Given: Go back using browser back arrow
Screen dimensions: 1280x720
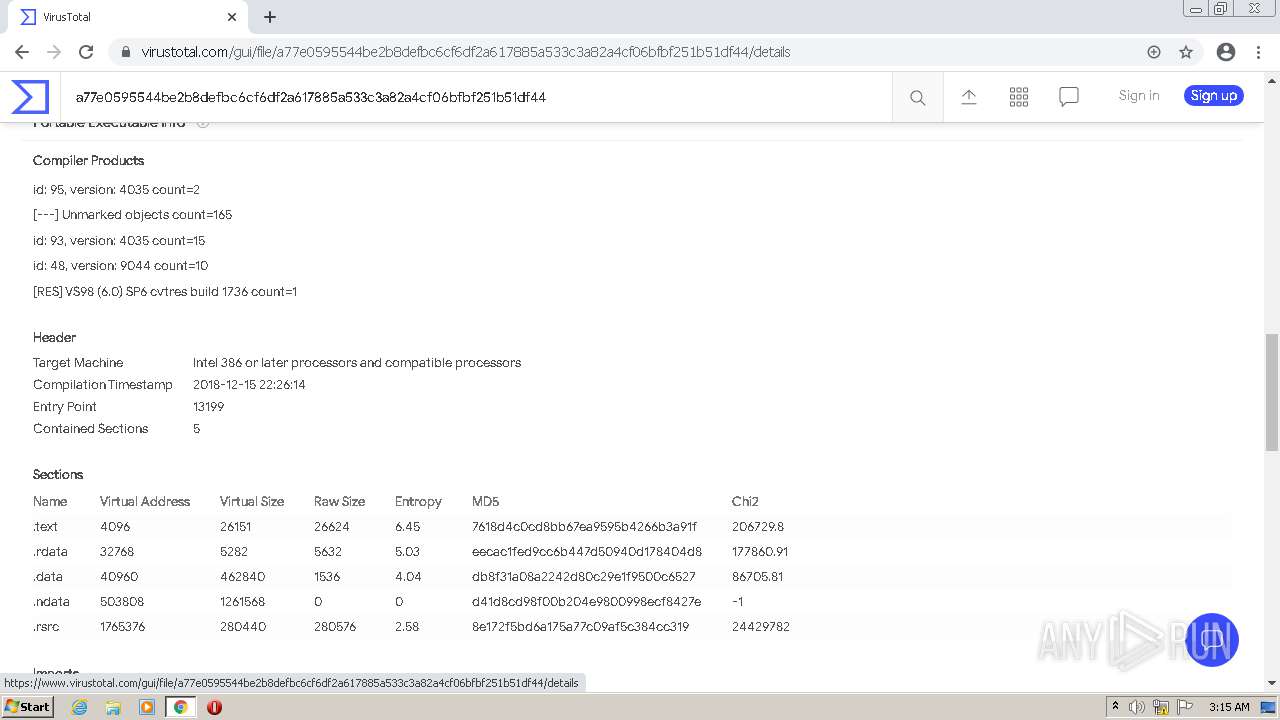Looking at the screenshot, I should tap(22, 52).
